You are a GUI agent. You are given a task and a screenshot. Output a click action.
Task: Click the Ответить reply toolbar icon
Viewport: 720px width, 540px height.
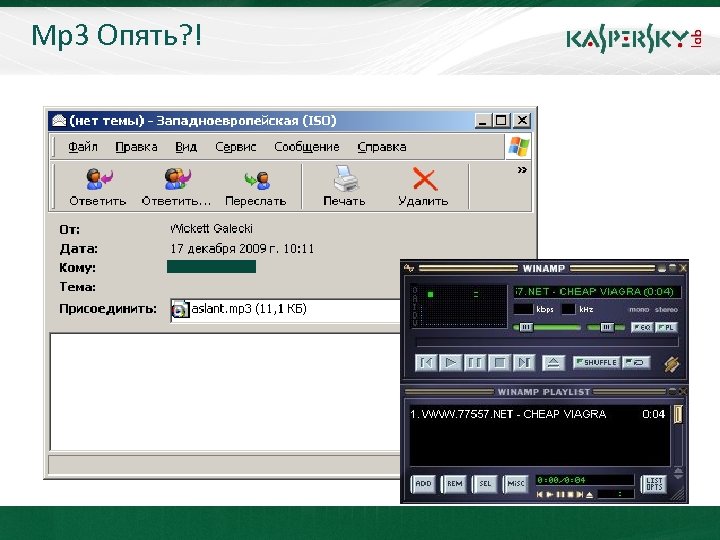[99, 179]
